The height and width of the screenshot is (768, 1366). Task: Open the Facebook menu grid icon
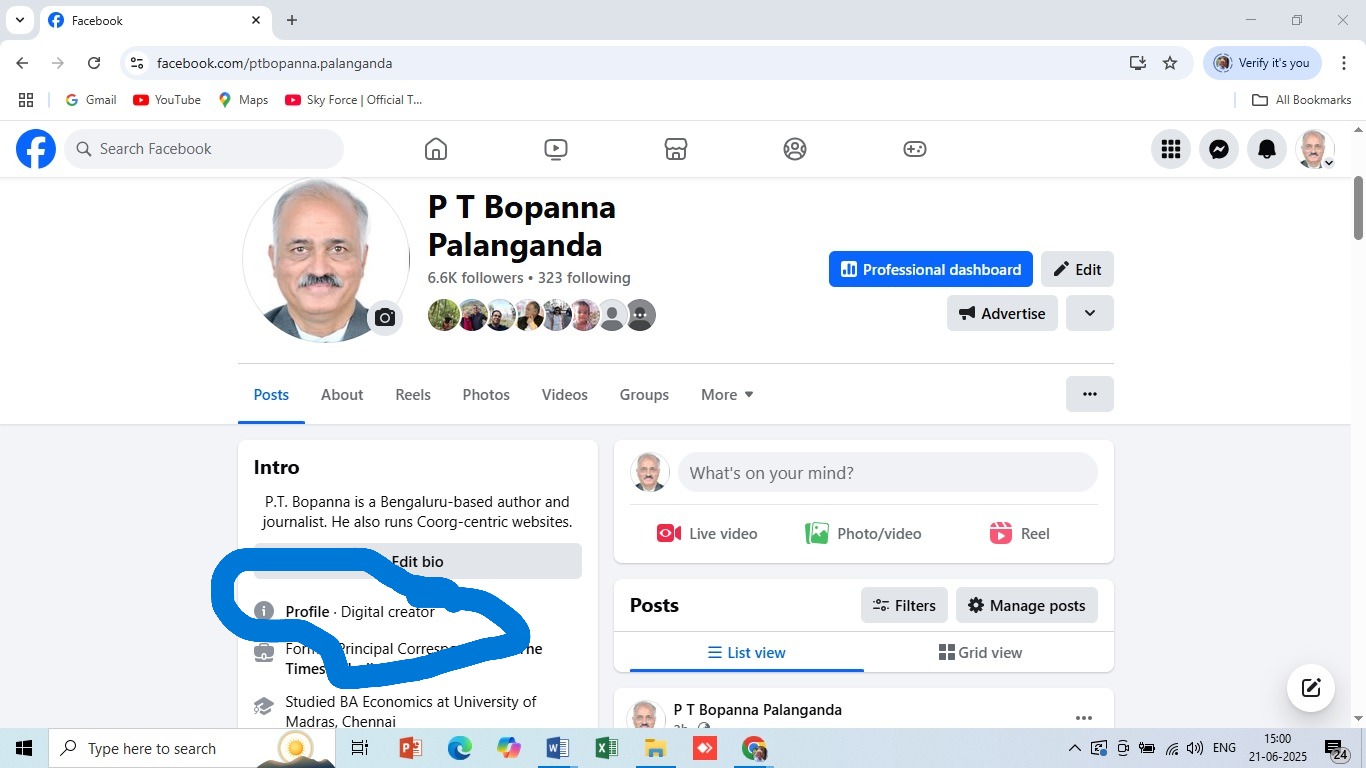pyautogui.click(x=1171, y=149)
